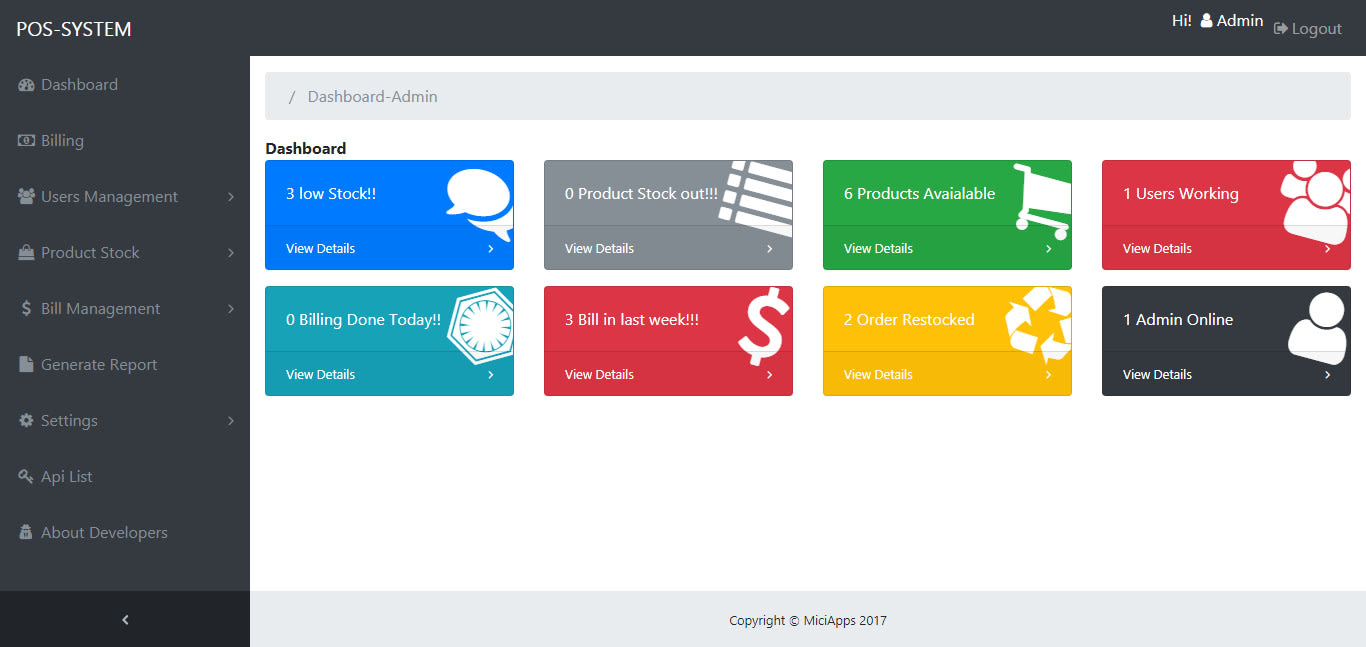Click the Copyright MiciApps 2017 footer text
The image size is (1366, 647).
coord(808,621)
